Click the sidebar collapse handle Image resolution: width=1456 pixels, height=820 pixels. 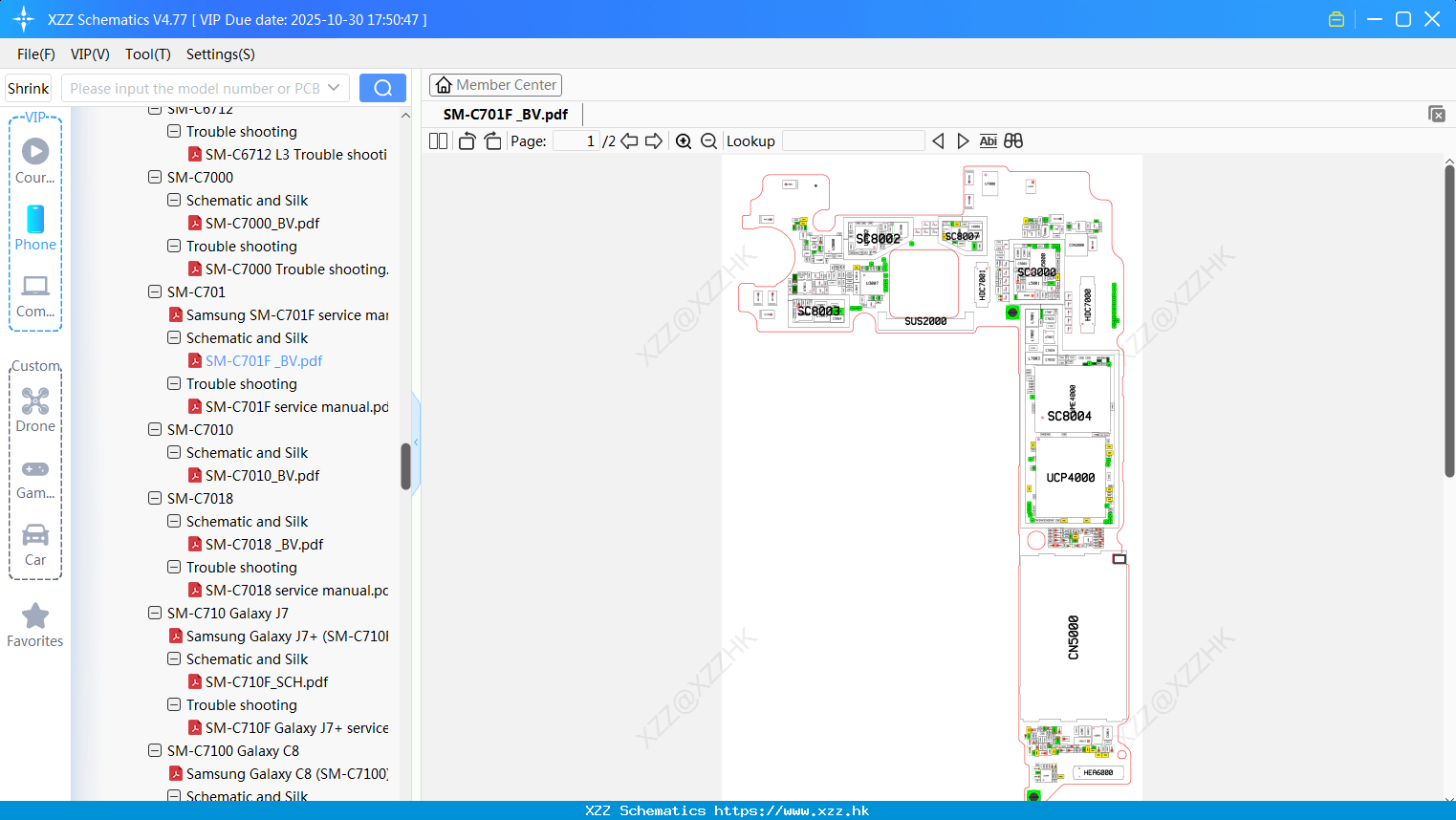coord(416,443)
